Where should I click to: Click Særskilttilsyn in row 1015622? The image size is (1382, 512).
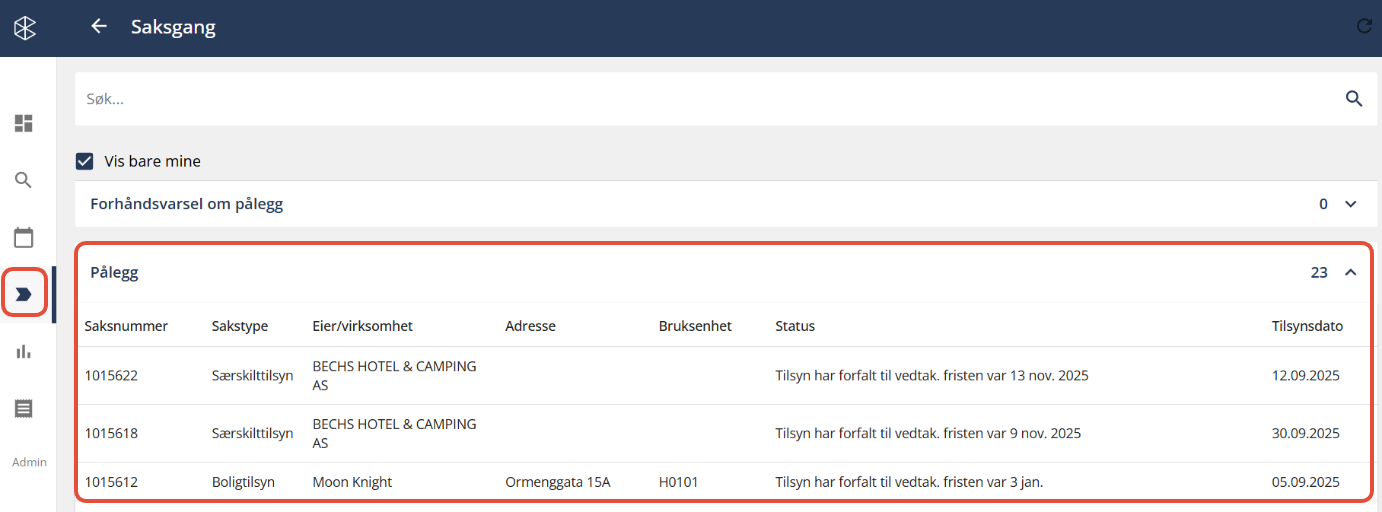tap(253, 376)
